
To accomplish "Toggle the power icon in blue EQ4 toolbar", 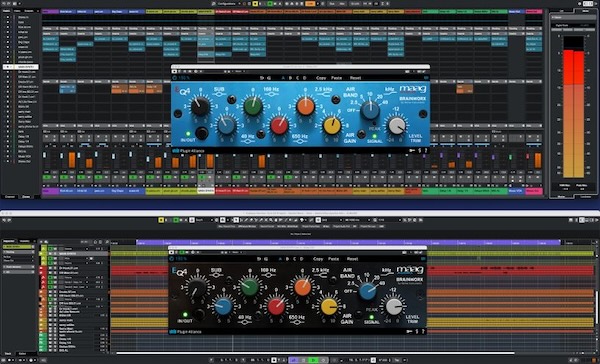I will pyautogui.click(x=174, y=78).
